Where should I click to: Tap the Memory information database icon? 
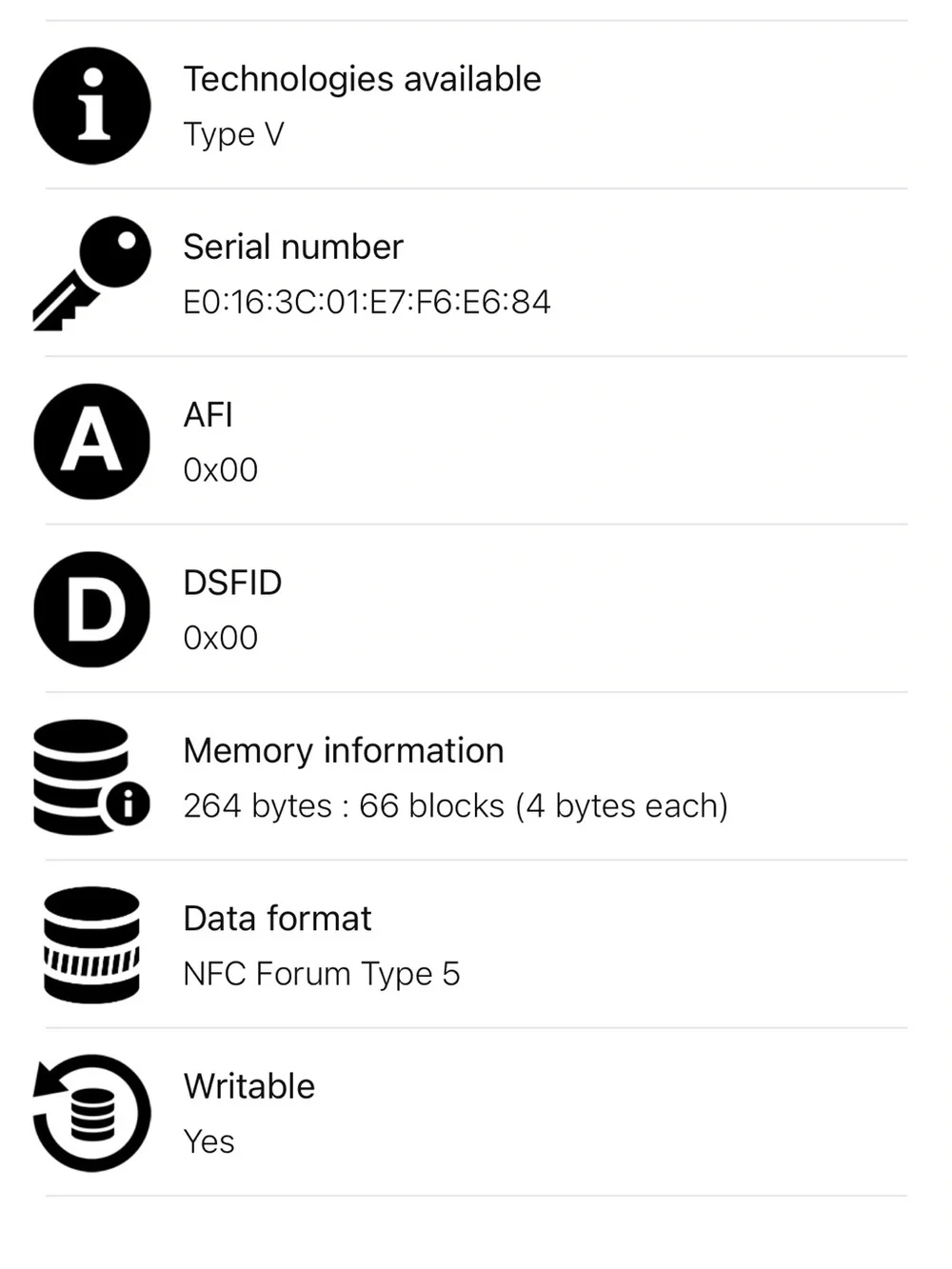coord(91,778)
